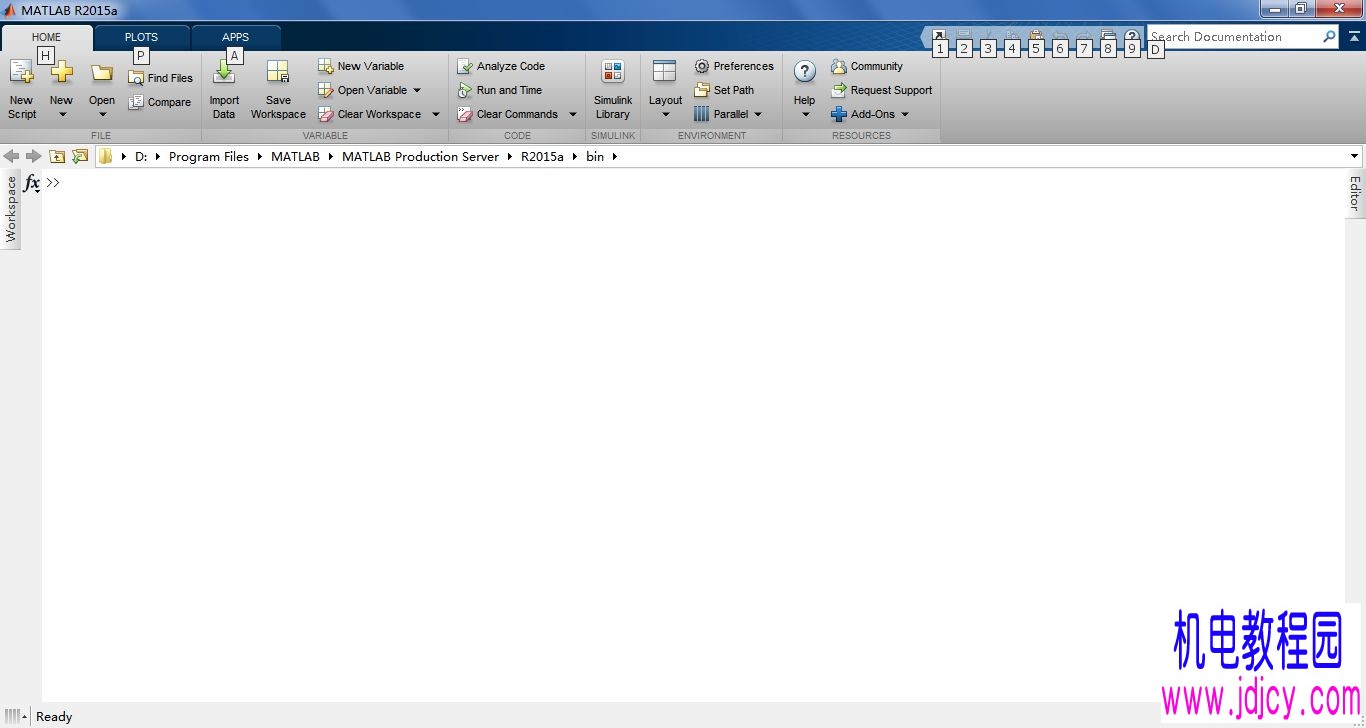Click Import Data button
1366x728 pixels.
224,89
